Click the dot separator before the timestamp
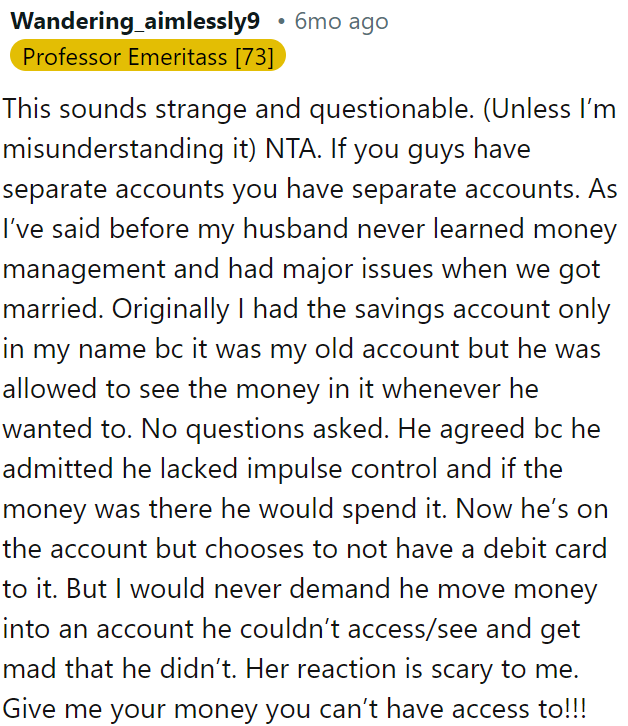Viewport: 628px width, 726px height. coord(281,21)
